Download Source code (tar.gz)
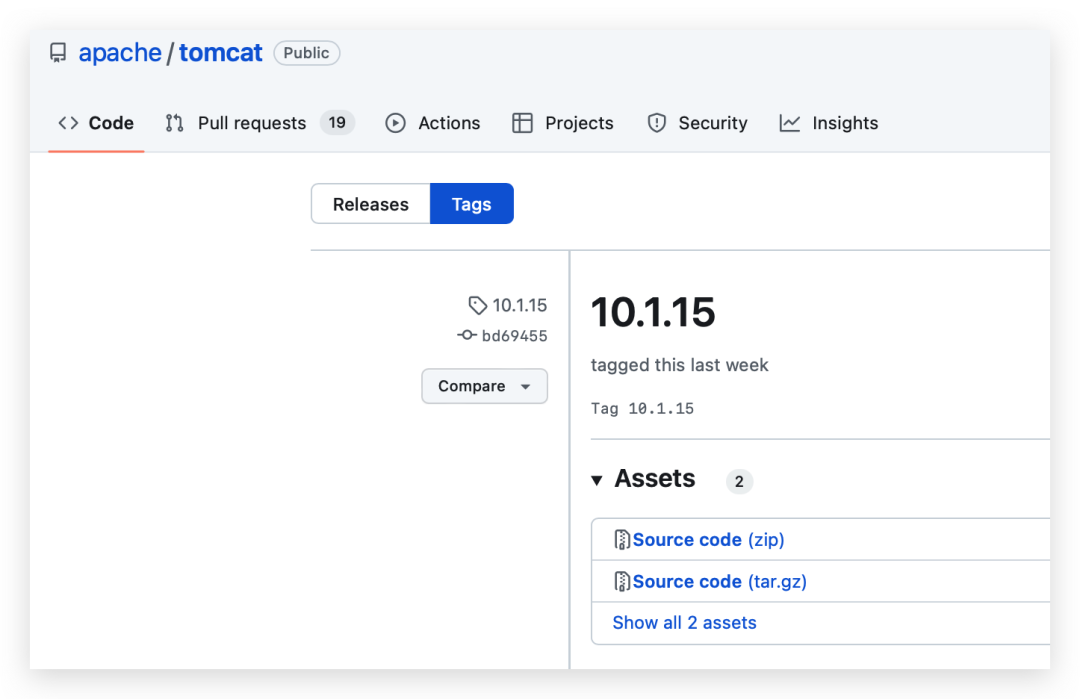This screenshot has height=699, width=1080. click(x=719, y=582)
